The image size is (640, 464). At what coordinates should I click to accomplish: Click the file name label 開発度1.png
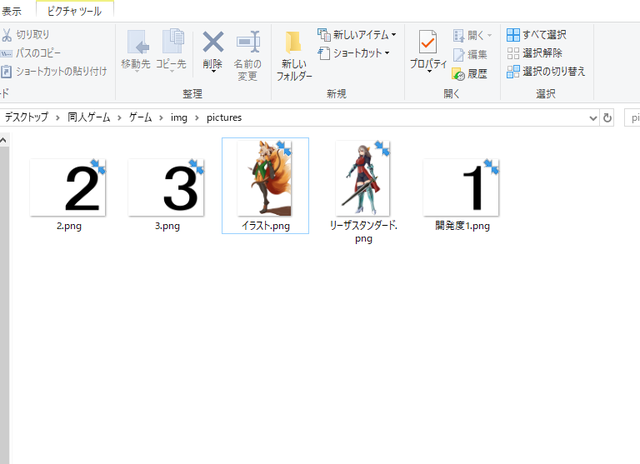(x=462, y=226)
